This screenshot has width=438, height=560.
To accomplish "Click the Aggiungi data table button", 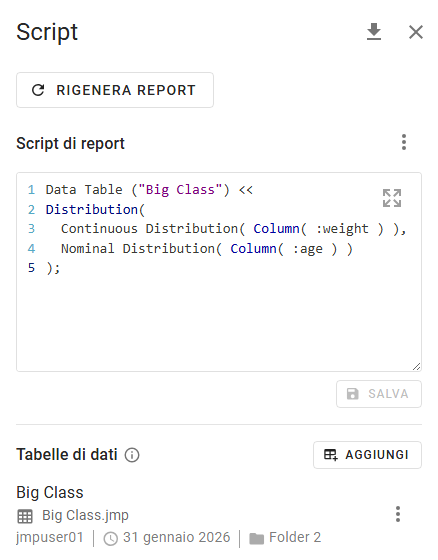I will (367, 455).
